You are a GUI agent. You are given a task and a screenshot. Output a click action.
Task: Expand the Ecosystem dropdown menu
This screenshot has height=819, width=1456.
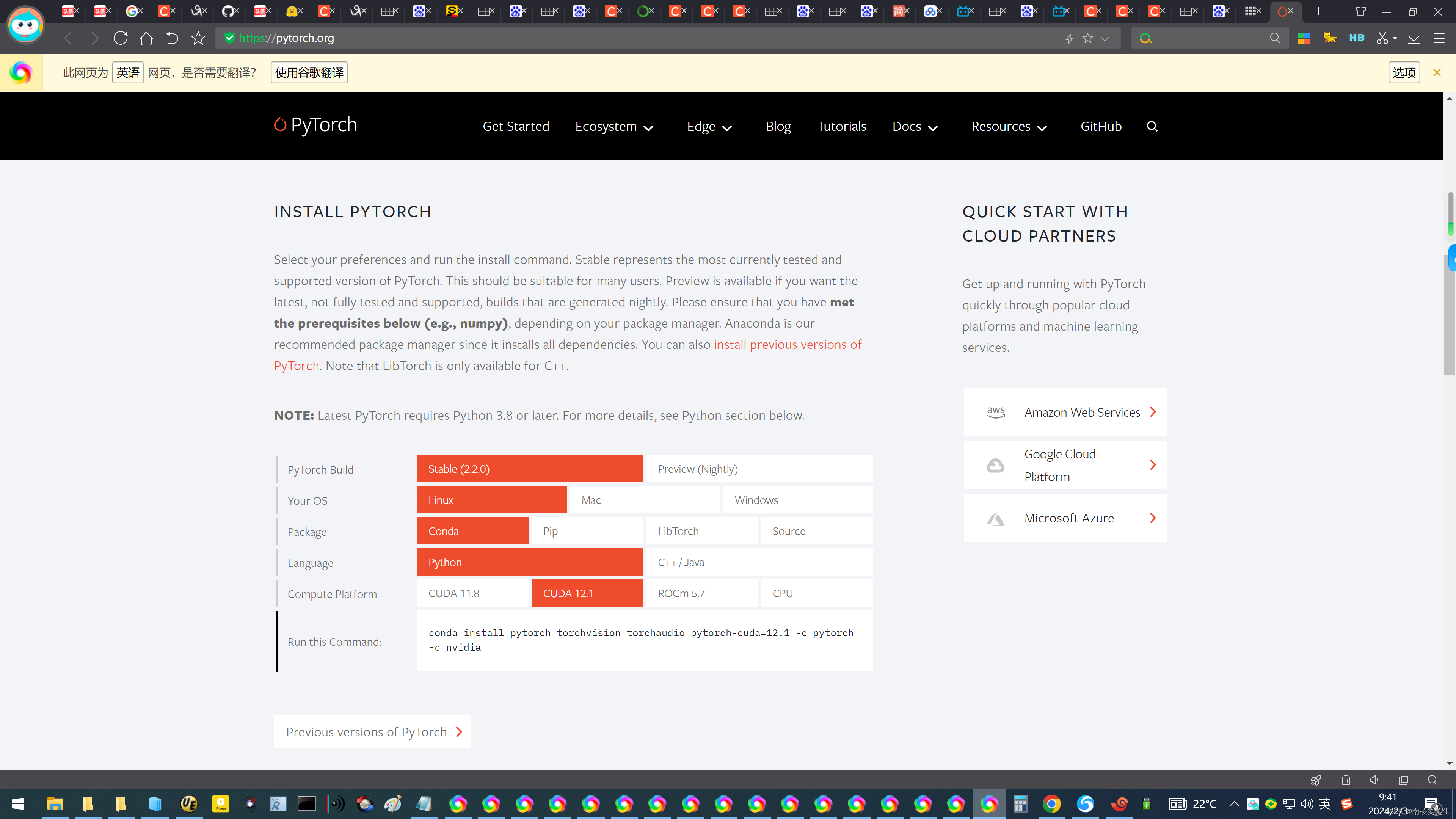[x=614, y=126]
